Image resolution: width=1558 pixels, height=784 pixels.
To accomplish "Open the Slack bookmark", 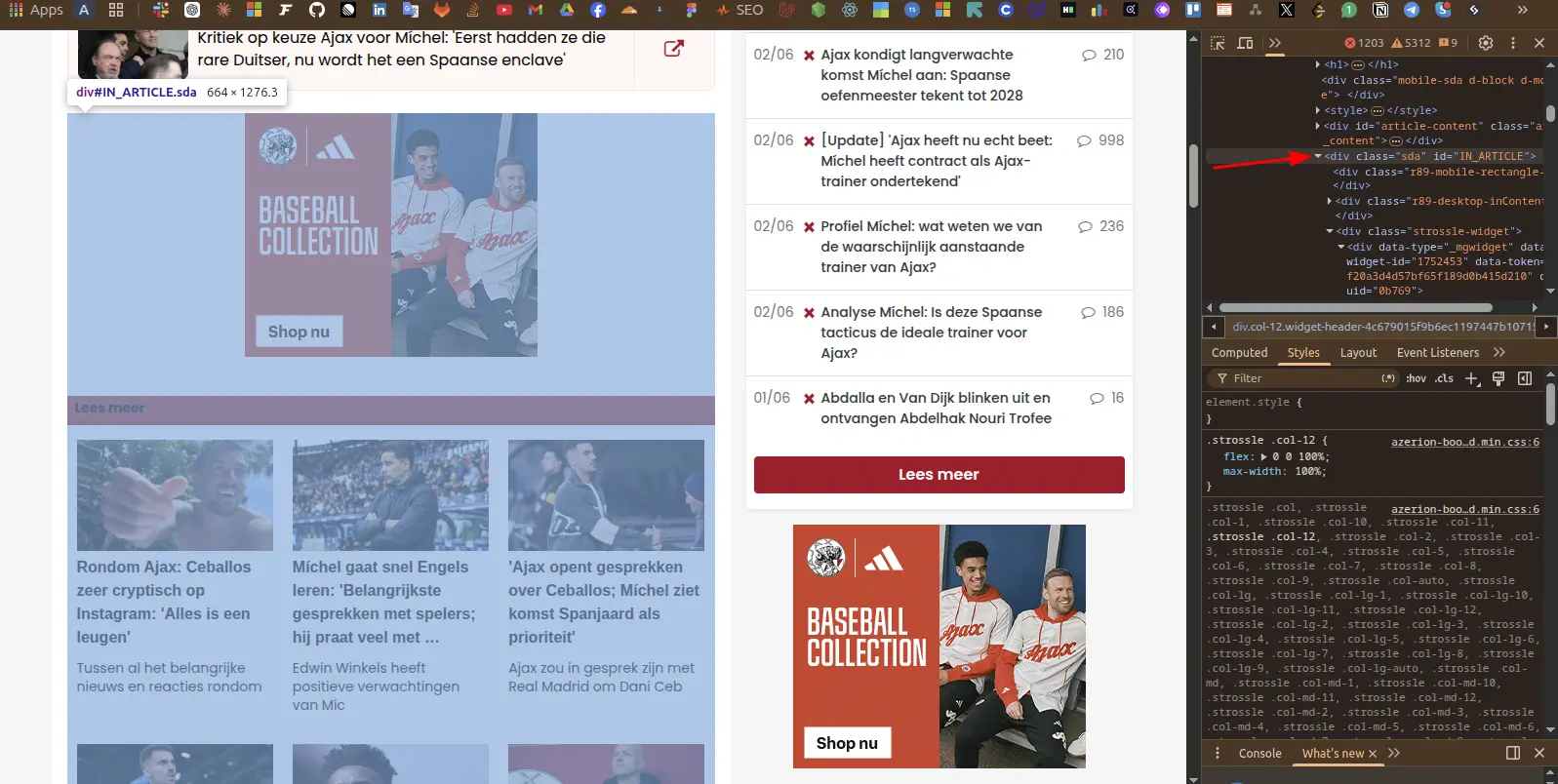I will click(x=161, y=10).
